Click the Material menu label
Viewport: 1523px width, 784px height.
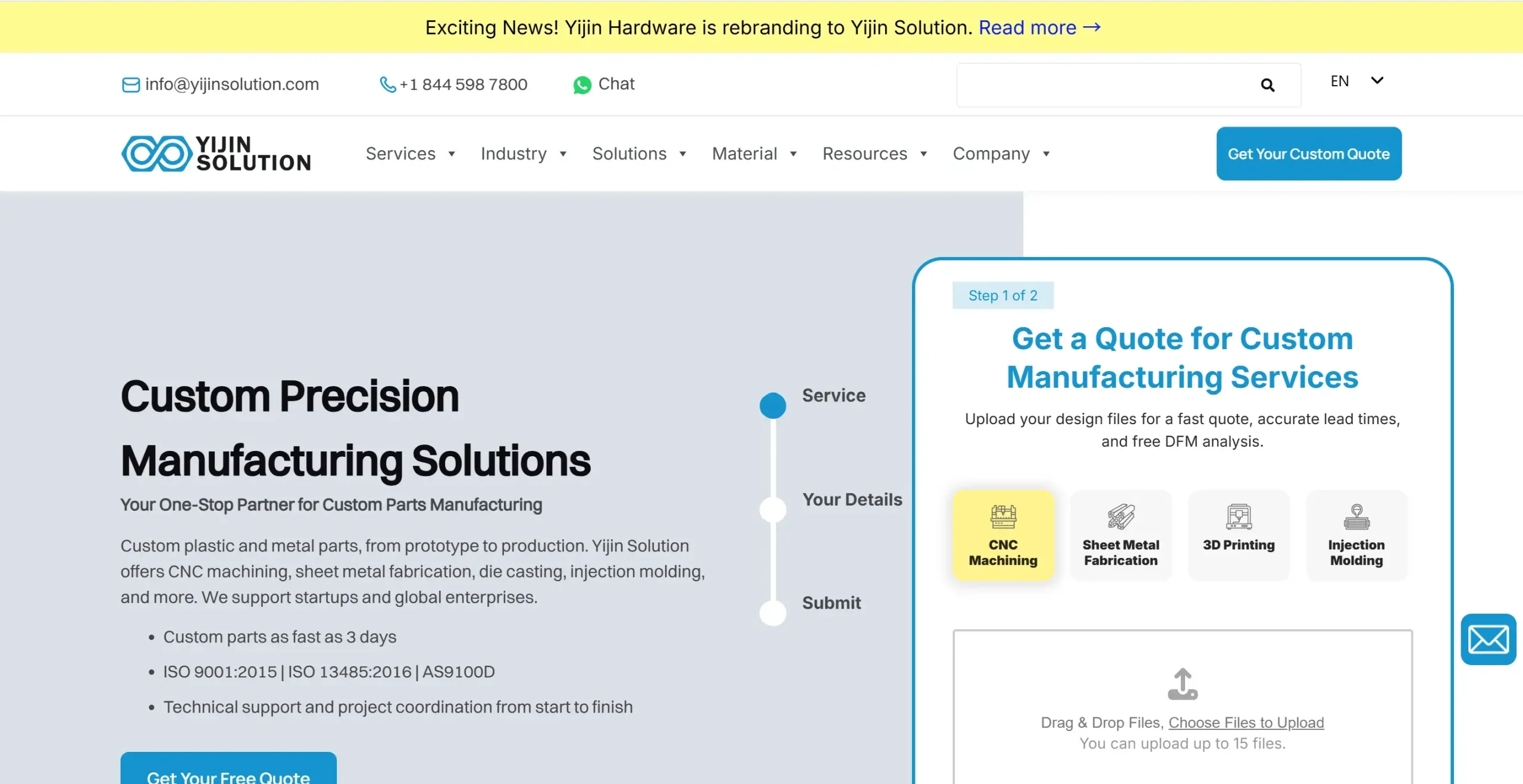click(745, 153)
